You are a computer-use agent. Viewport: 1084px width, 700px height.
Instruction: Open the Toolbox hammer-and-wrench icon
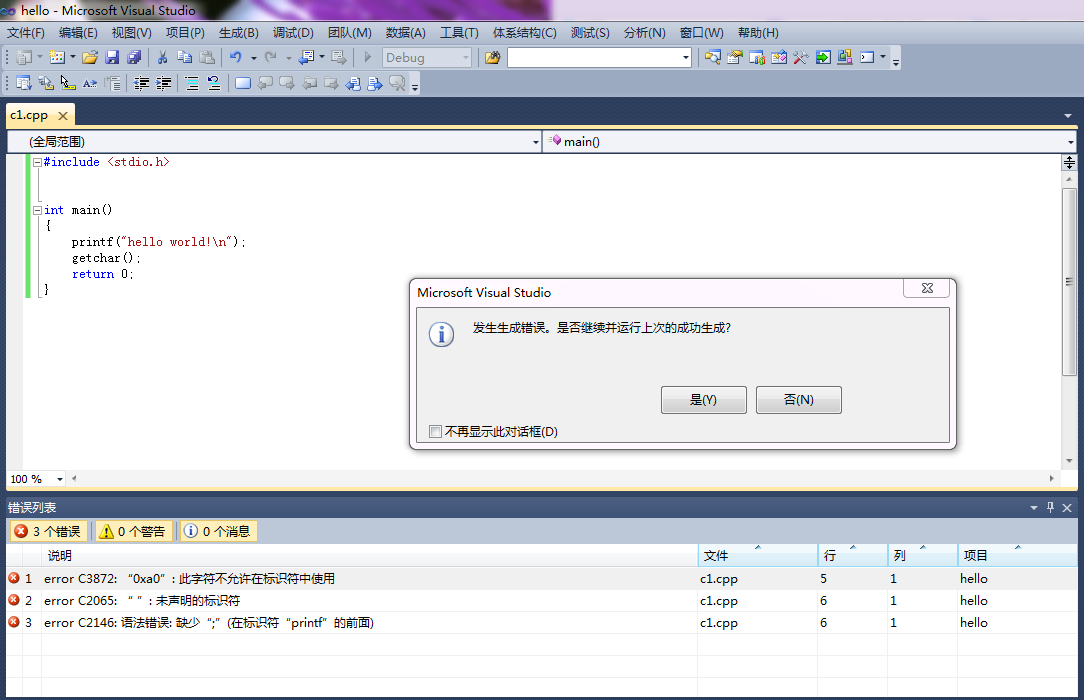tap(801, 57)
